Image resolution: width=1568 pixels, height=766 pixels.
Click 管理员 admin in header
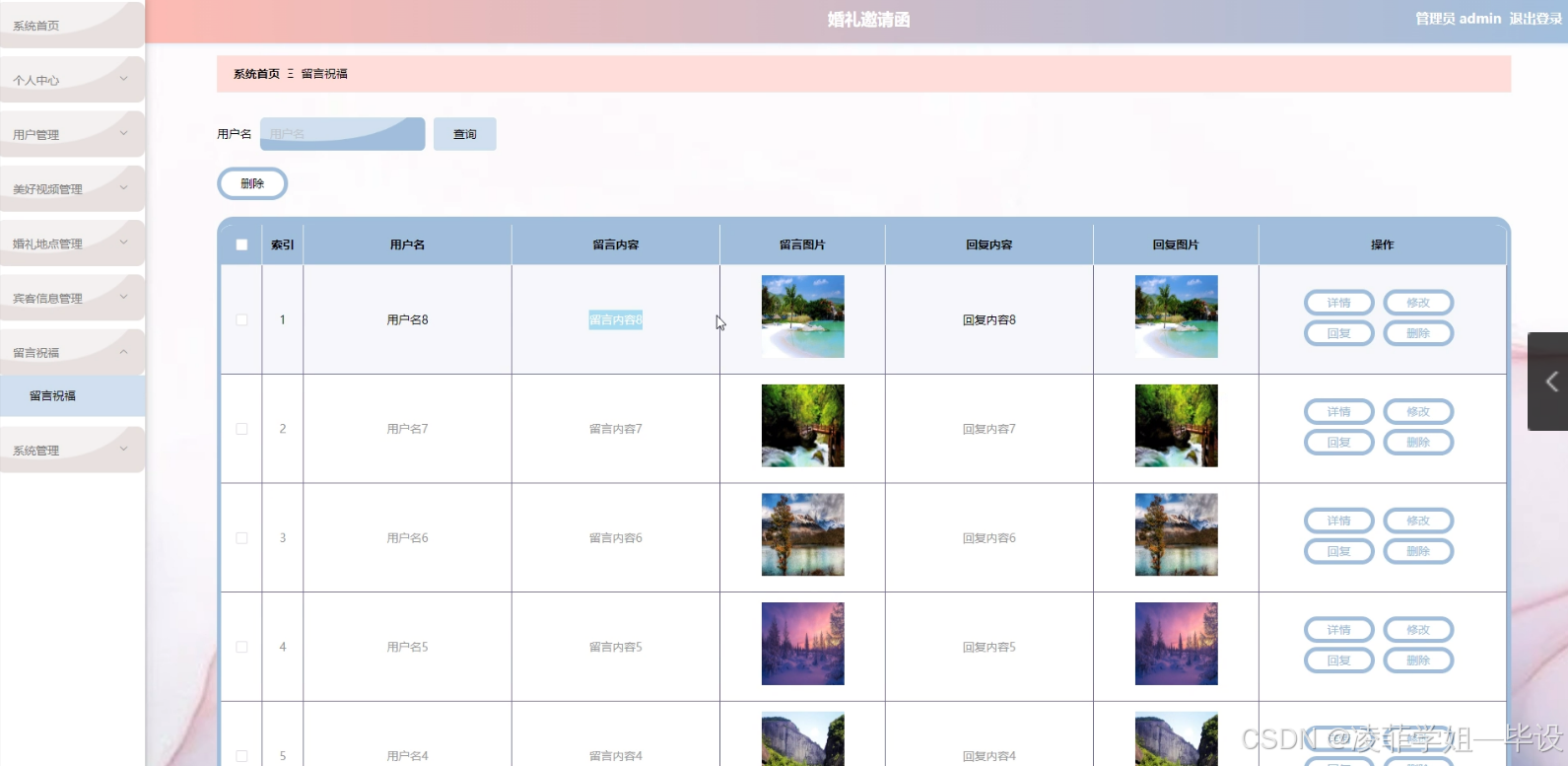(1458, 19)
